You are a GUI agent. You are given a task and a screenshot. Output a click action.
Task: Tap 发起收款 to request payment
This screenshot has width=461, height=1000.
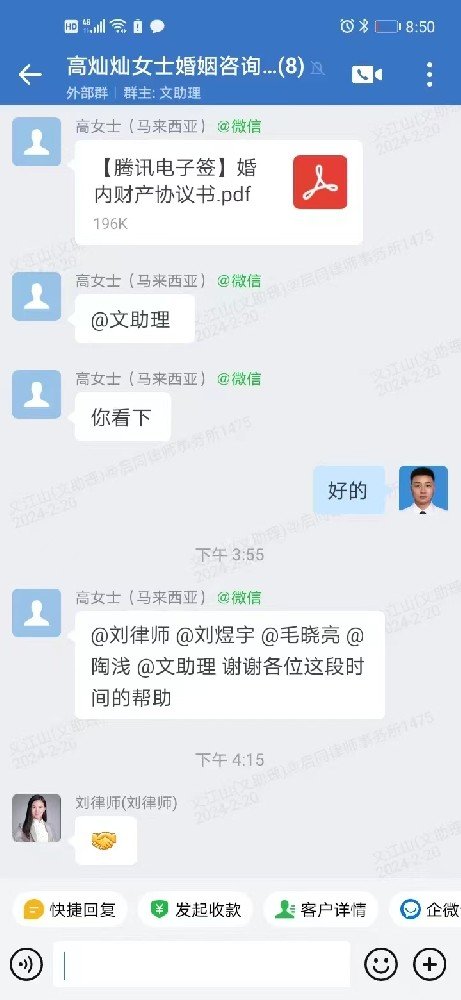[195, 909]
